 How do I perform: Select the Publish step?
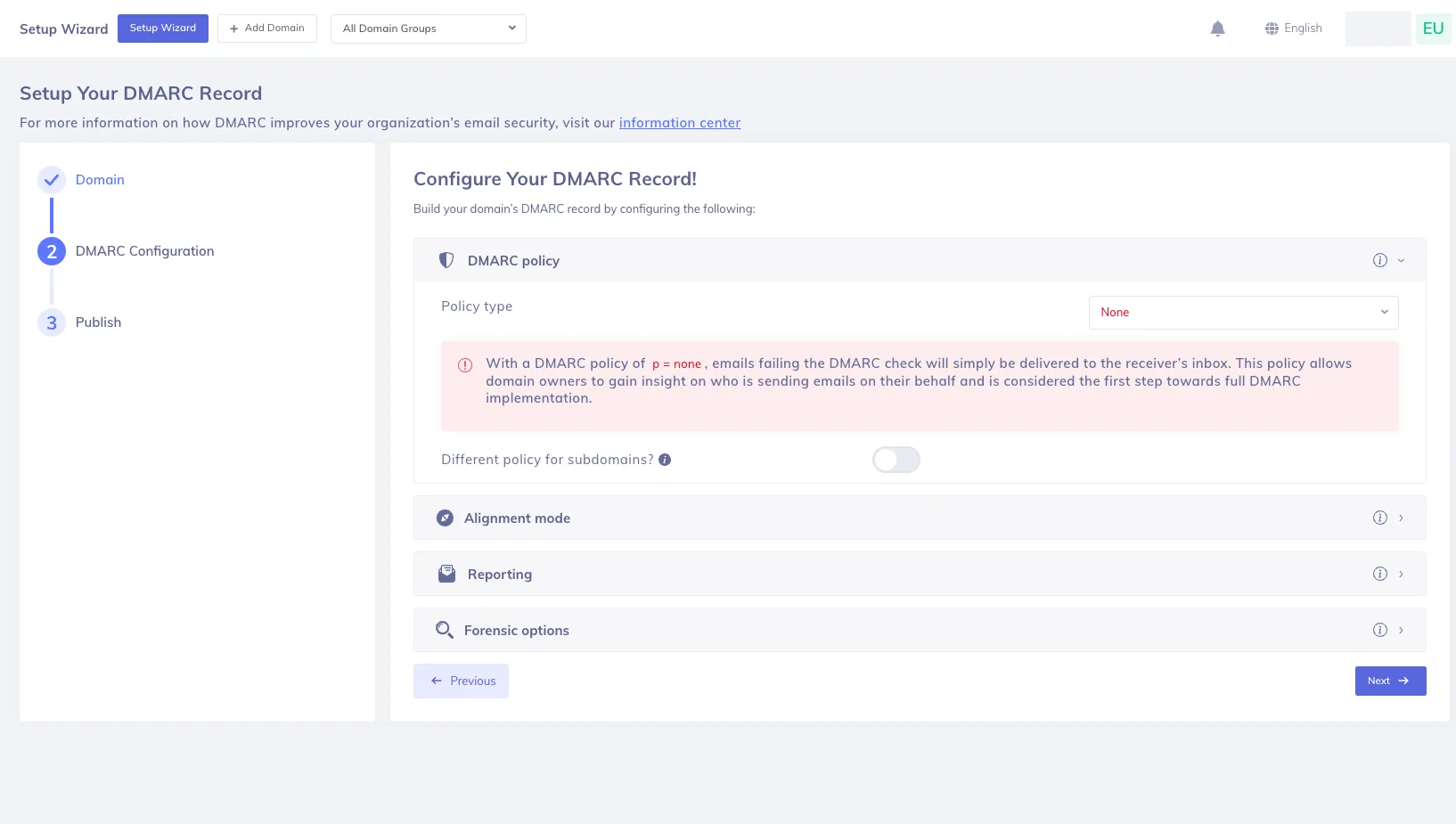[x=98, y=322]
